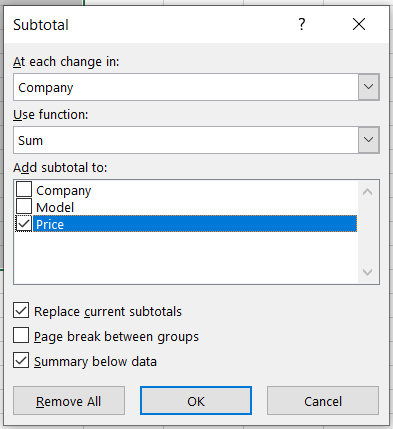Toggle Replace current subtotals checkbox
The width and height of the screenshot is (393, 429).
coord(21,310)
